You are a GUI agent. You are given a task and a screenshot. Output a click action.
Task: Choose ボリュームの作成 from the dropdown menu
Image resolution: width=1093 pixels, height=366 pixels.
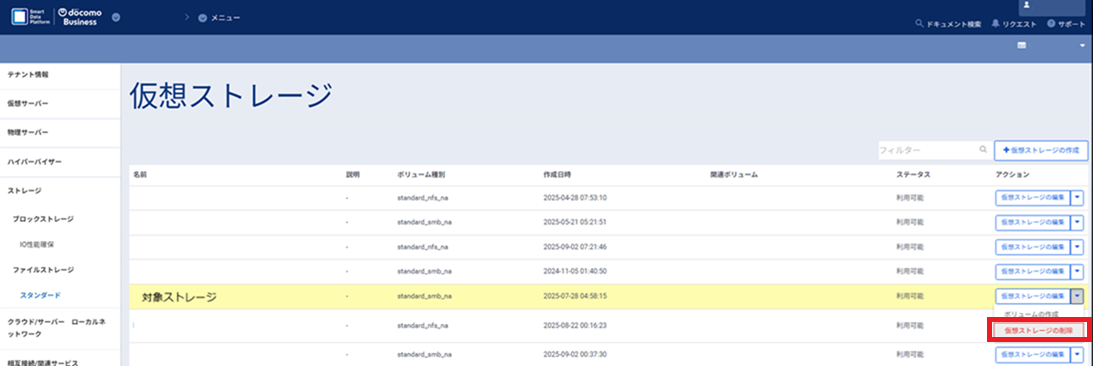[x=1031, y=314]
